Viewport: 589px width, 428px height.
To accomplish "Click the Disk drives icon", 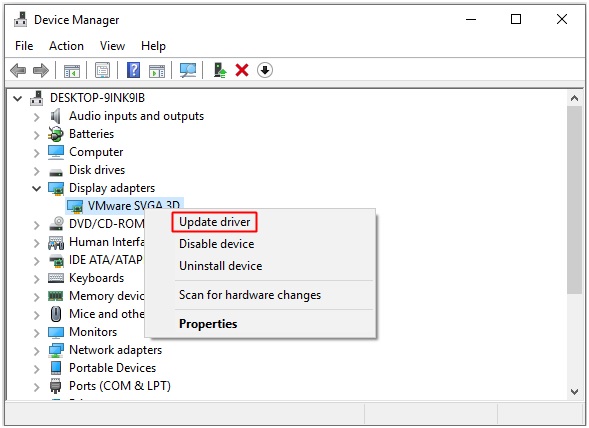I will 56,172.
